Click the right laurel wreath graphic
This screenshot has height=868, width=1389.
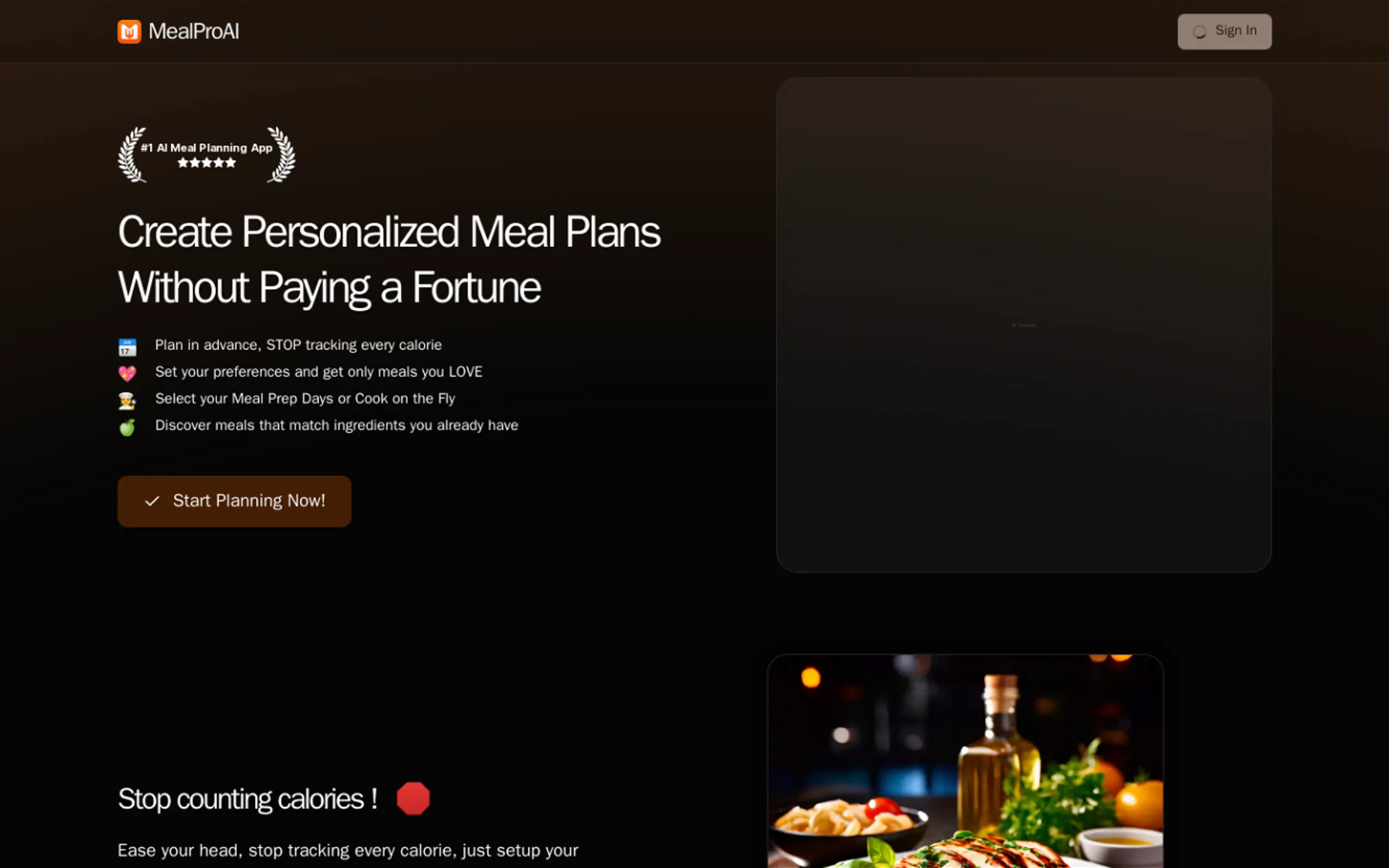pos(282,155)
